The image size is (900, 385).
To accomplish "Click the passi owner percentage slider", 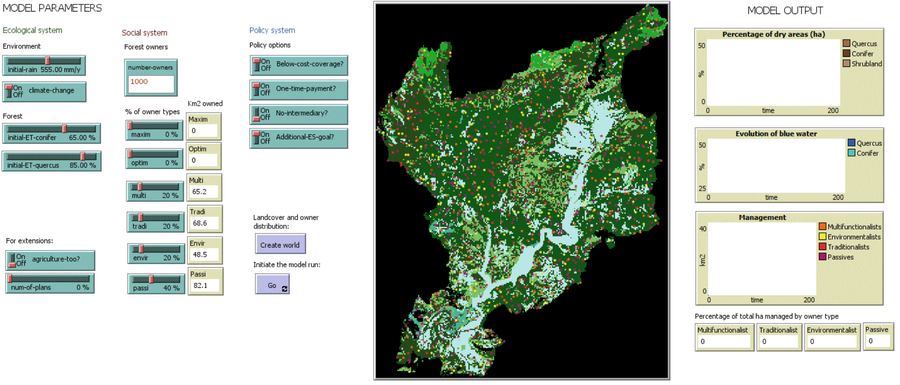I will click(156, 284).
